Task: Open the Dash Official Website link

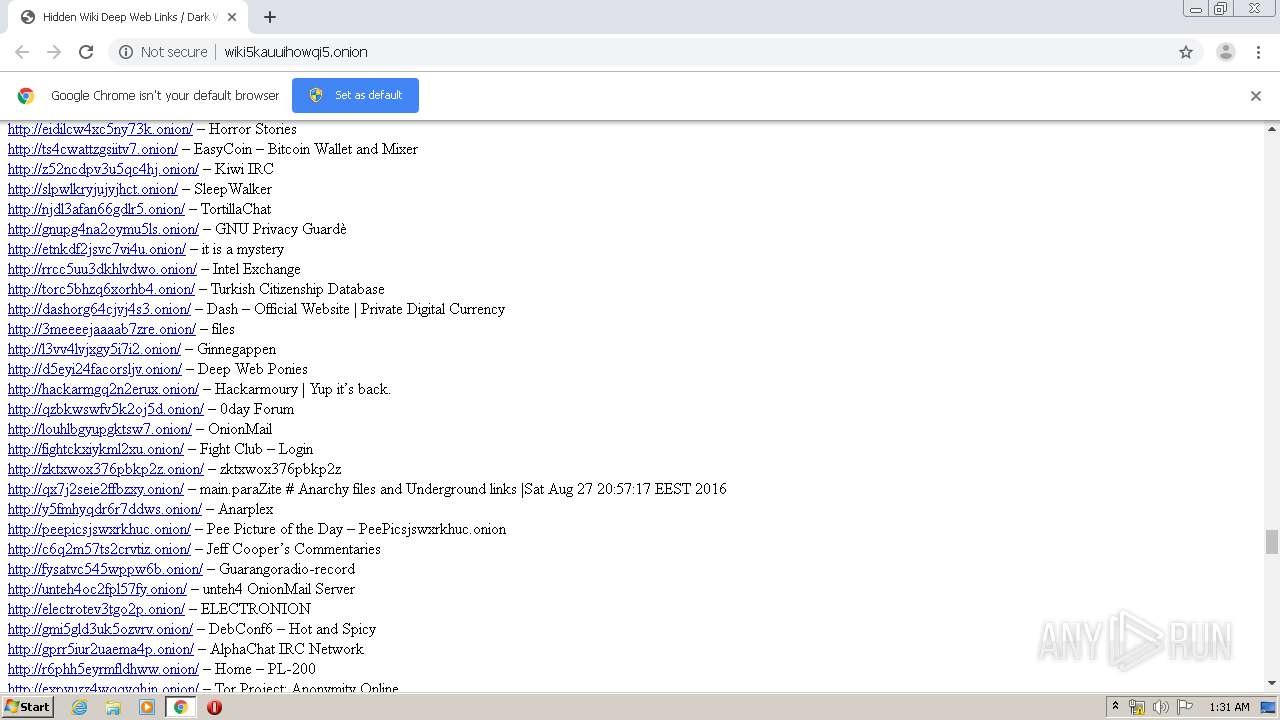Action: click(99, 309)
